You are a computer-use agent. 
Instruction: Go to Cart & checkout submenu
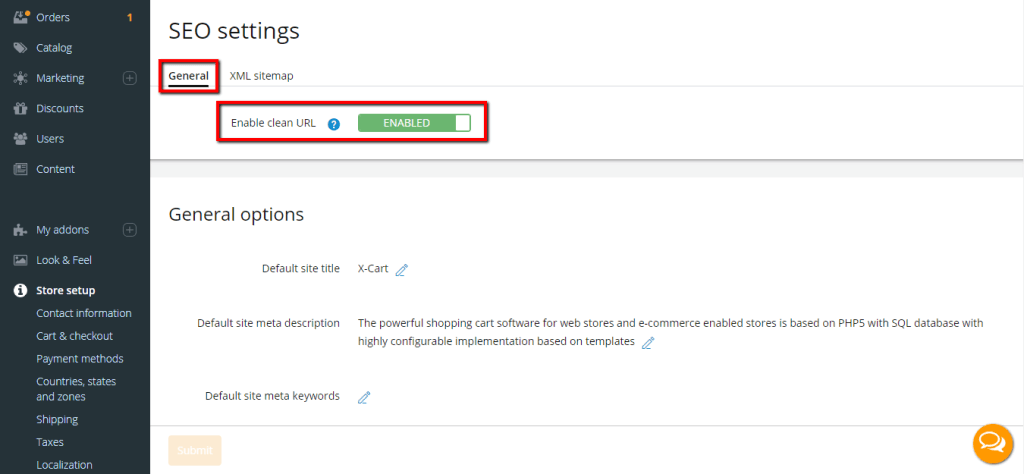click(74, 336)
